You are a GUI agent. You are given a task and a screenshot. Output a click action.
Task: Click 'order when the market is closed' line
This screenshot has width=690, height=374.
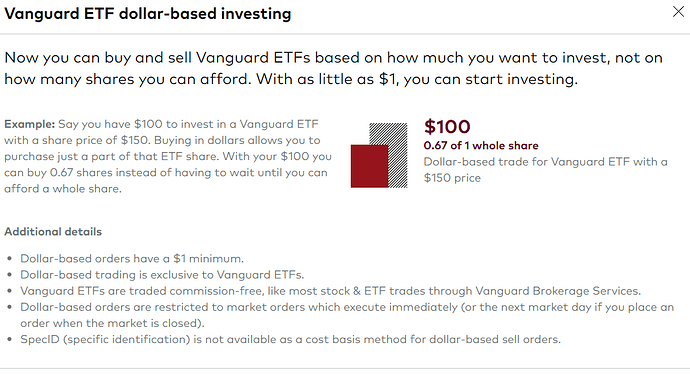click(112, 323)
